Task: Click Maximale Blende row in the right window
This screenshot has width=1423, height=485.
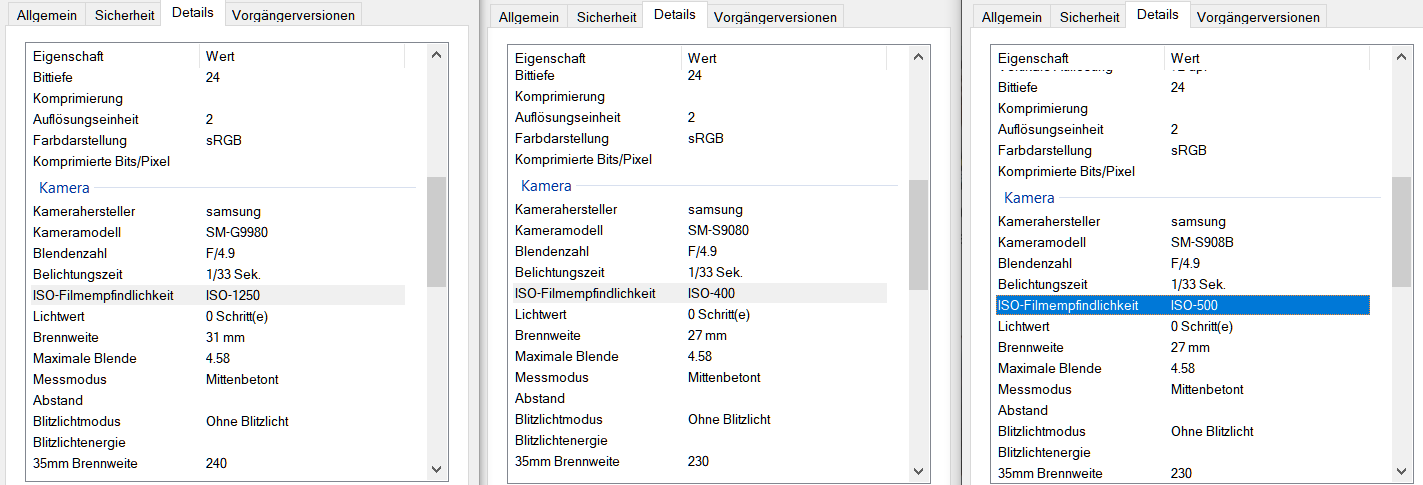Action: click(1183, 368)
